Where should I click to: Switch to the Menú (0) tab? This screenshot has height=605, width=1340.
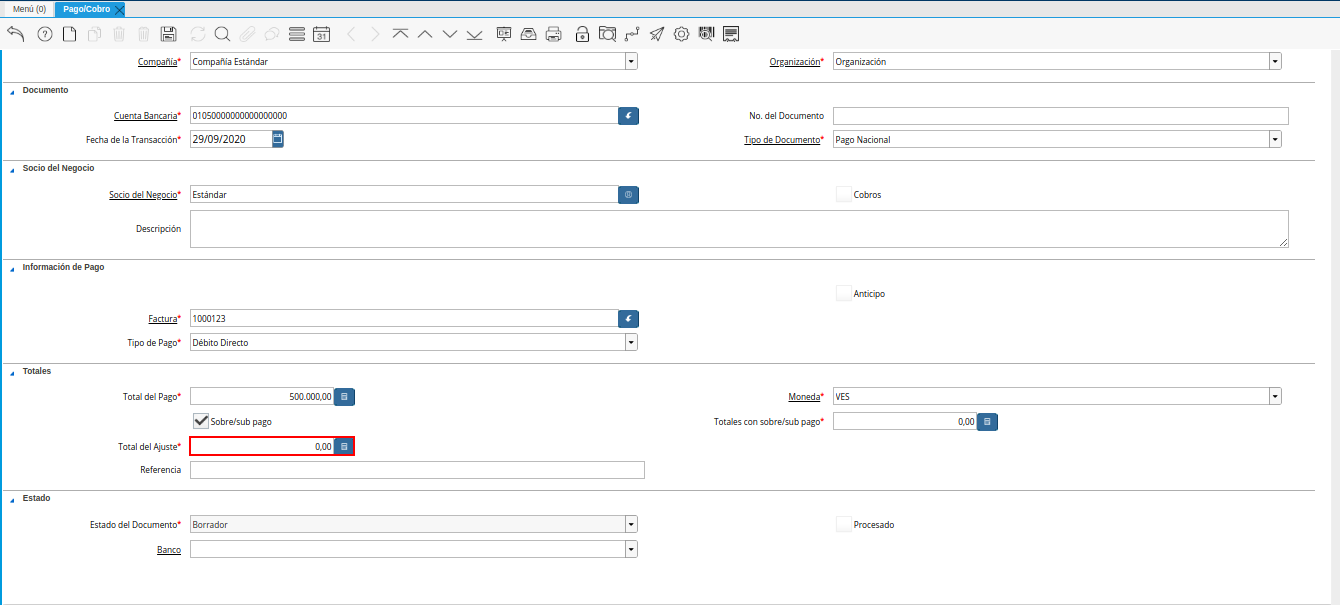click(x=29, y=9)
